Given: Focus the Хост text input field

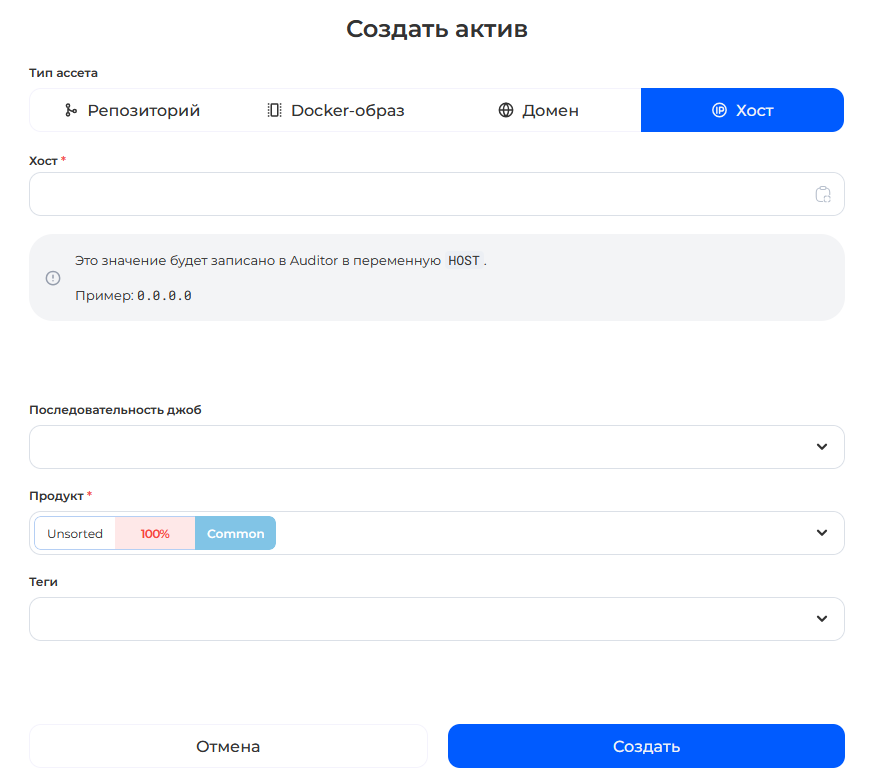Looking at the screenshot, I should [420, 195].
